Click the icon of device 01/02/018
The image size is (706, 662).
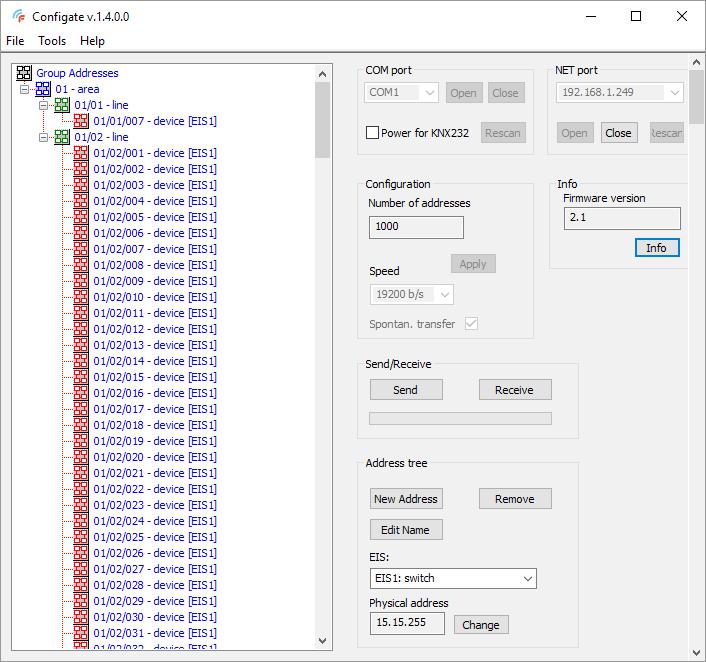81,425
